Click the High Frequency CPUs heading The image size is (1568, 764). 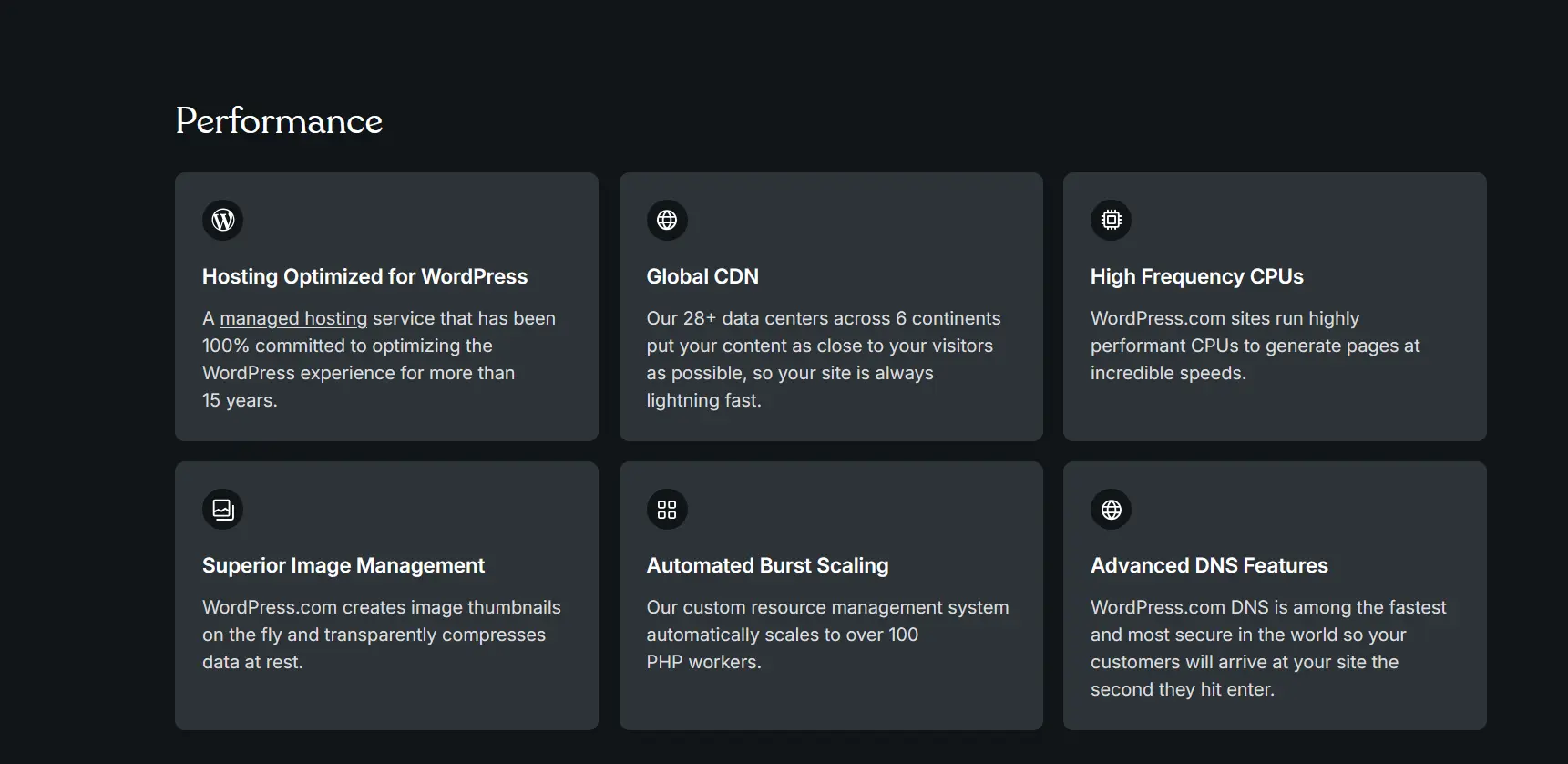coord(1196,276)
